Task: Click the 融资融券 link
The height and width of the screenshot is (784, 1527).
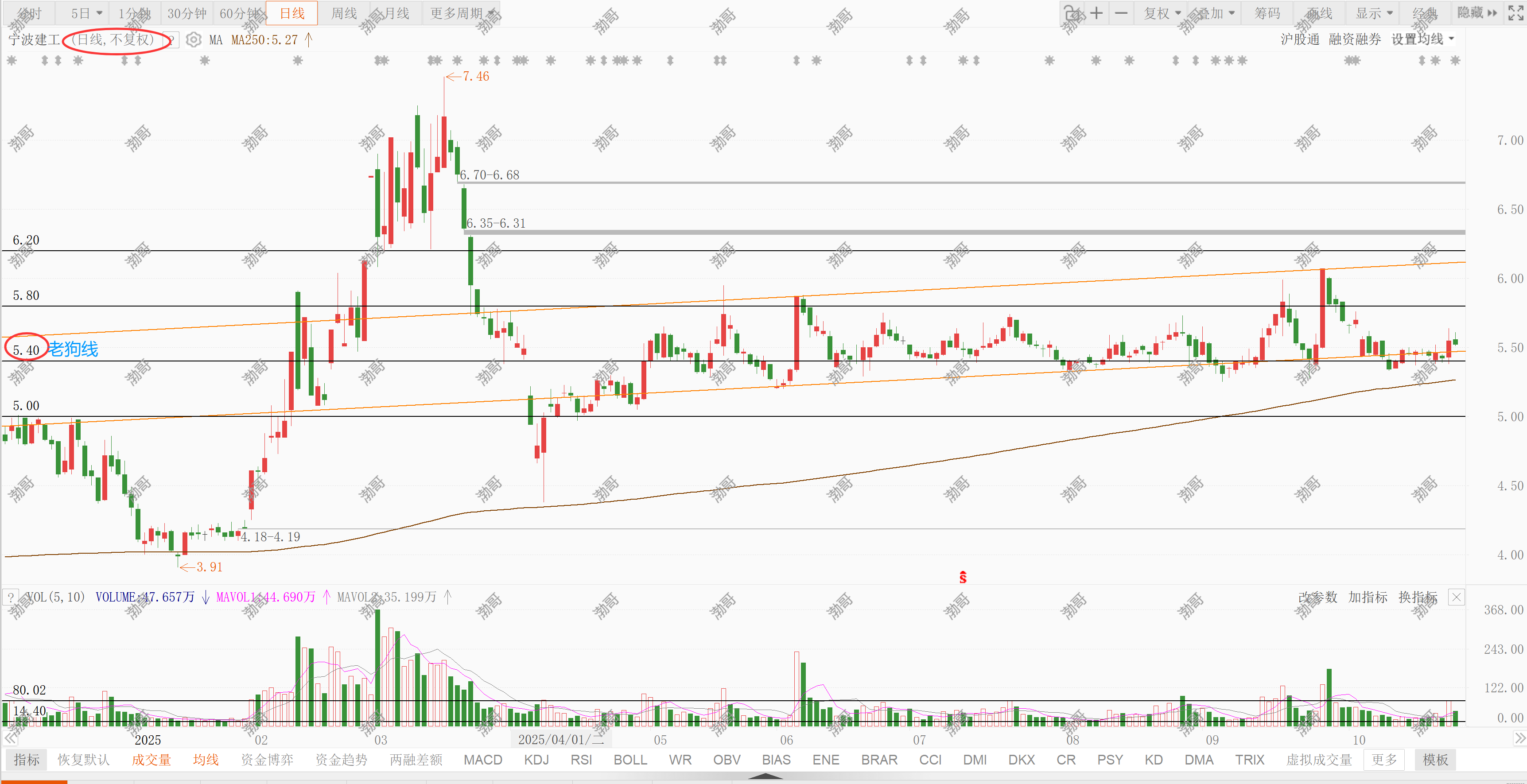Action: pyautogui.click(x=1355, y=39)
